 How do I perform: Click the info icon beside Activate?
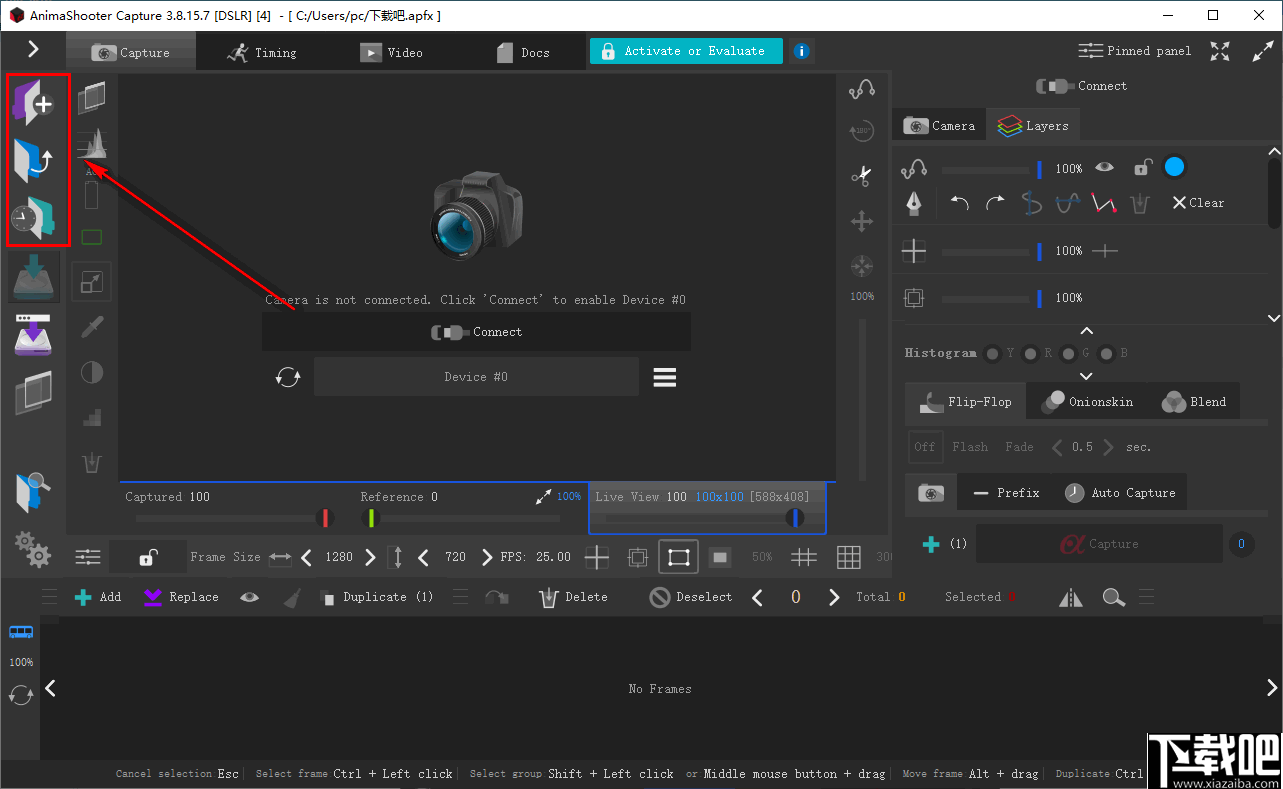point(801,52)
